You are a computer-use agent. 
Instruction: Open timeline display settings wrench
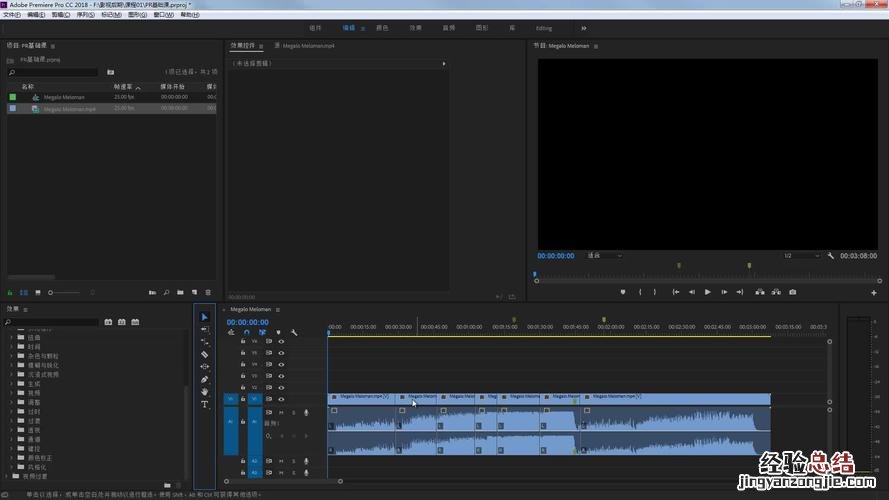point(294,332)
